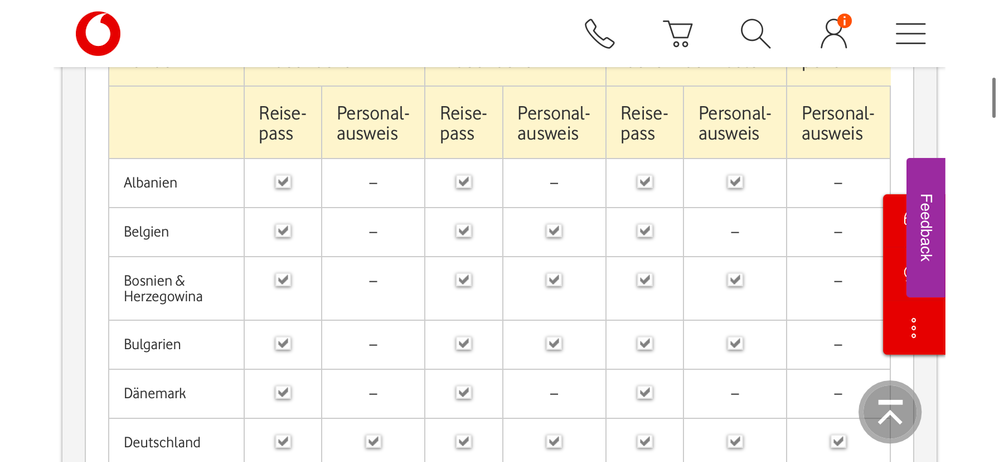This screenshot has height=462, width=999.
Task: Click the search magnifier icon
Action: [x=755, y=34]
